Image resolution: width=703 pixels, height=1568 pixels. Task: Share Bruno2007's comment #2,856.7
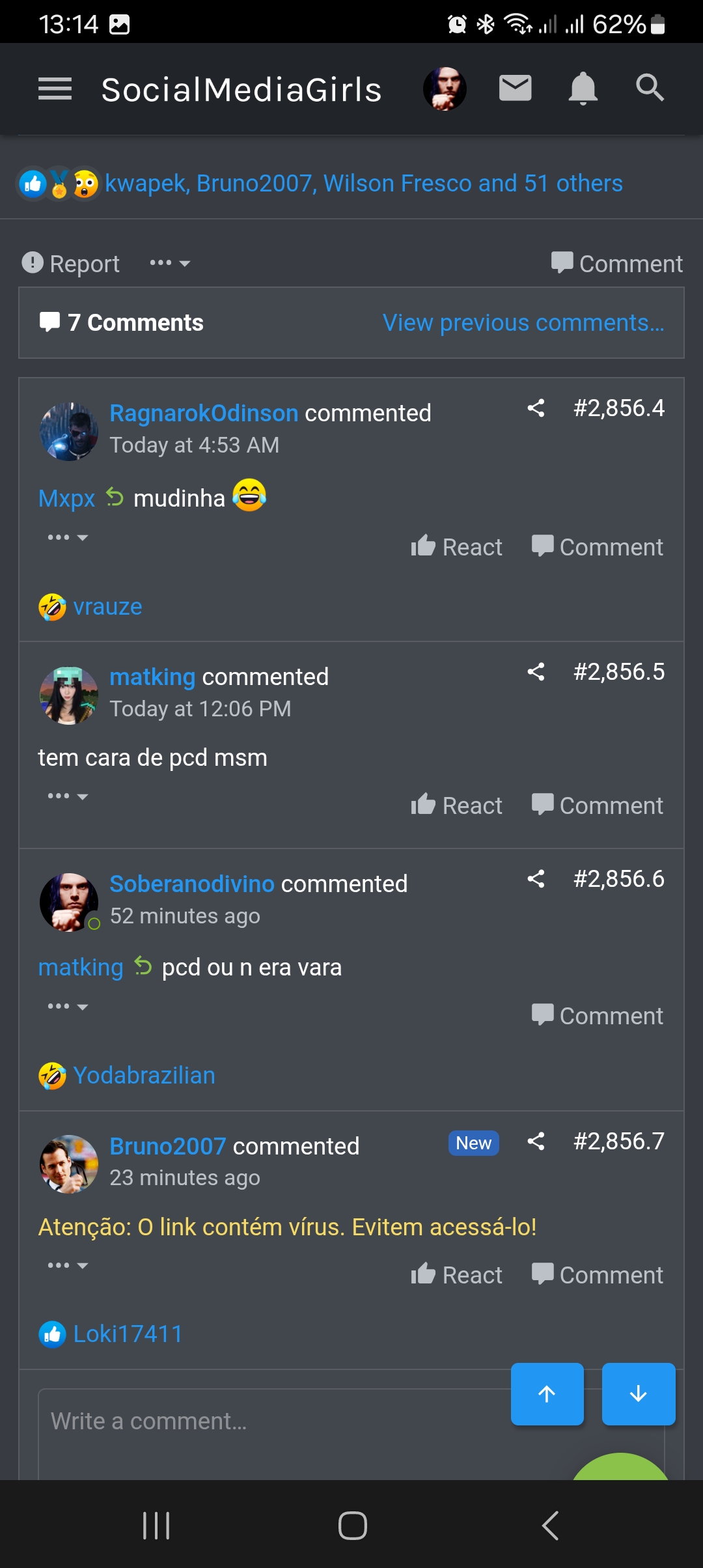click(x=536, y=1141)
